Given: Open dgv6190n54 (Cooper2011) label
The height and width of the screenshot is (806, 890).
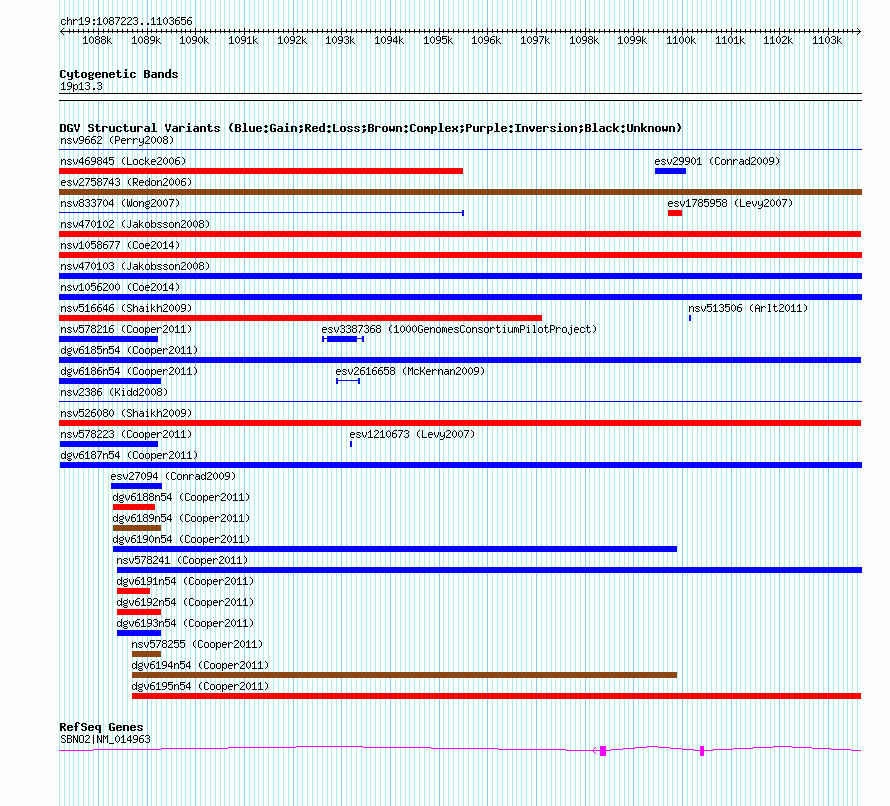Looking at the screenshot, I should point(182,539).
